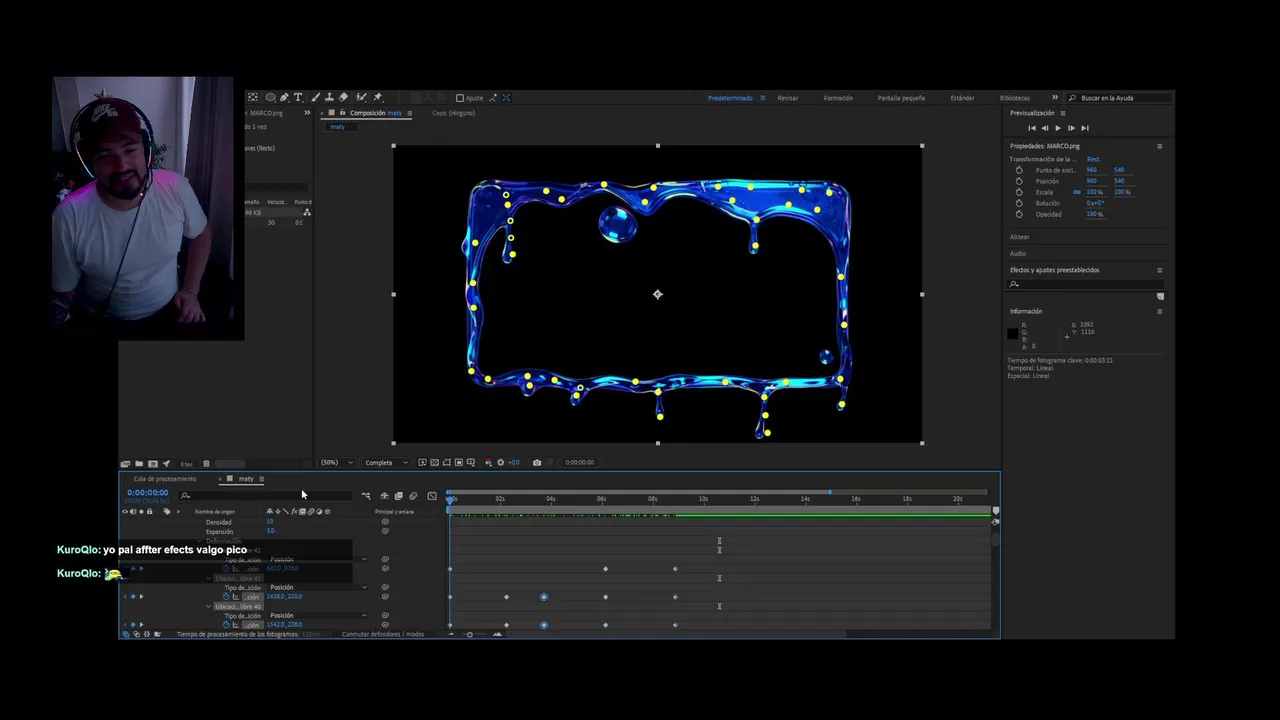Select the Eraser tool
1280x720 pixels.
[343, 97]
